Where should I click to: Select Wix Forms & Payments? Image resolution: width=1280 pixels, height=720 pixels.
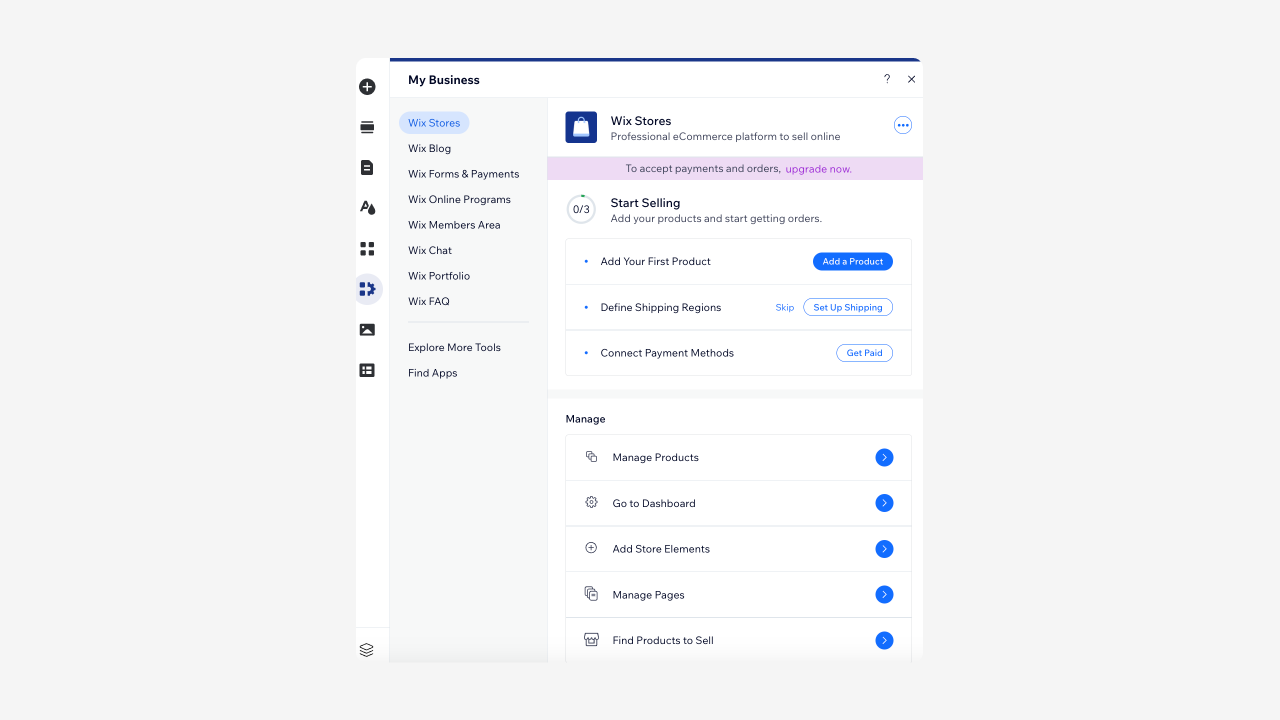click(463, 174)
